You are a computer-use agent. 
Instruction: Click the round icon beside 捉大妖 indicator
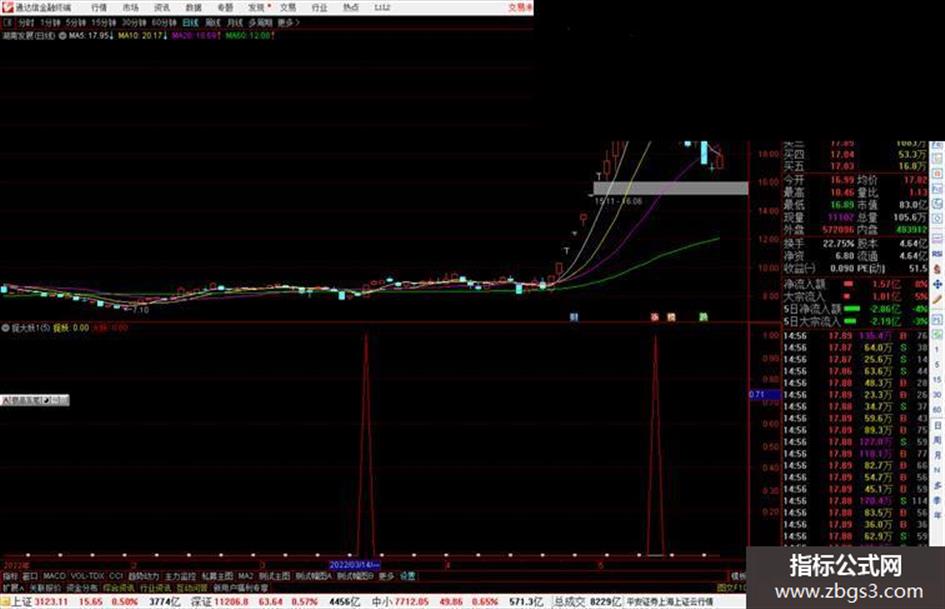5,328
